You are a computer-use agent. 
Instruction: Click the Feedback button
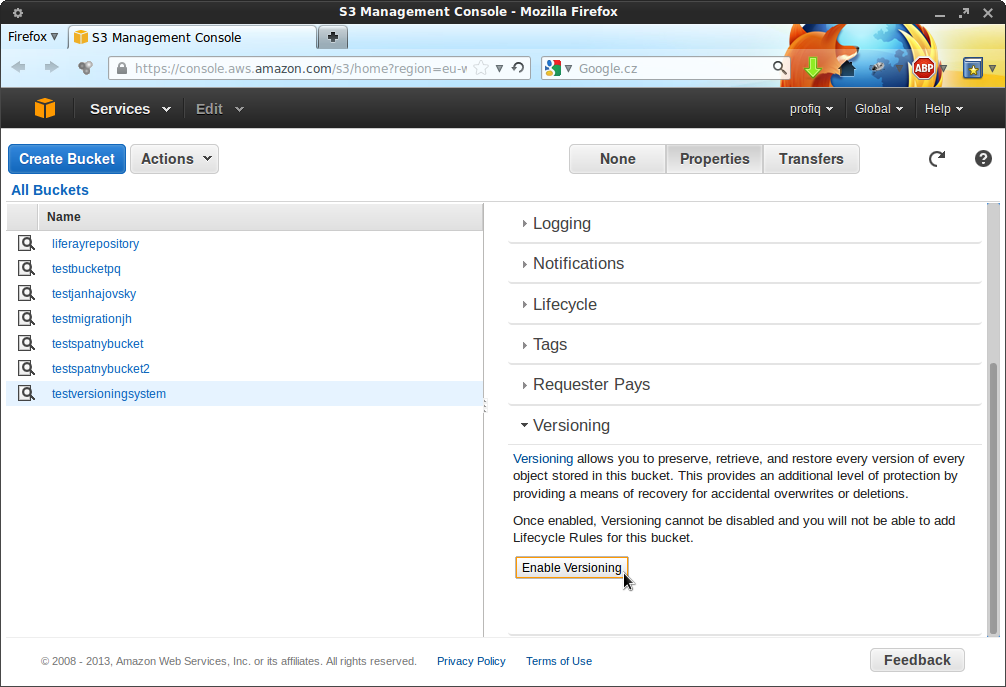pos(917,660)
